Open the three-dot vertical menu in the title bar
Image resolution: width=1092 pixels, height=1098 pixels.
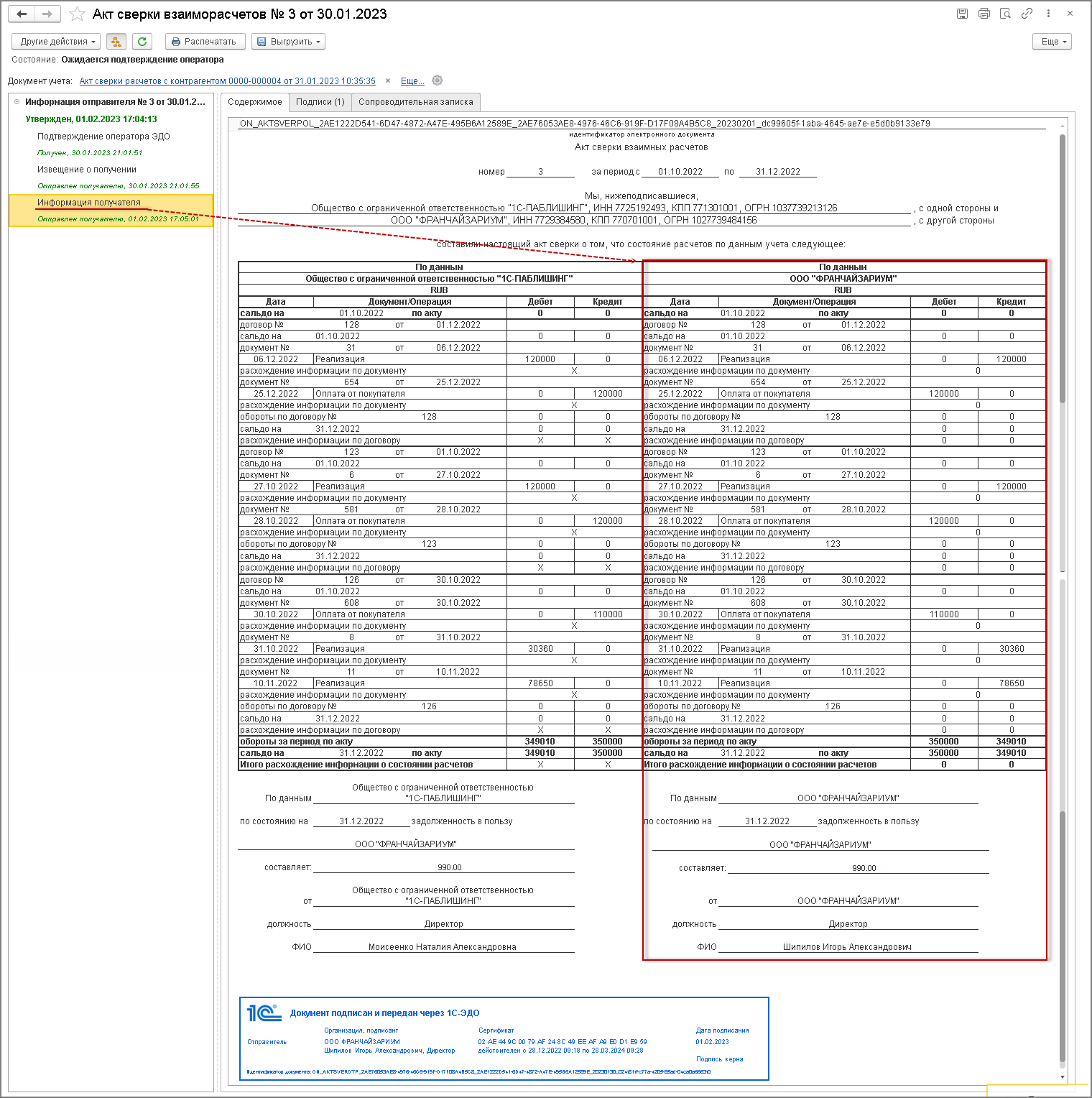[1049, 14]
